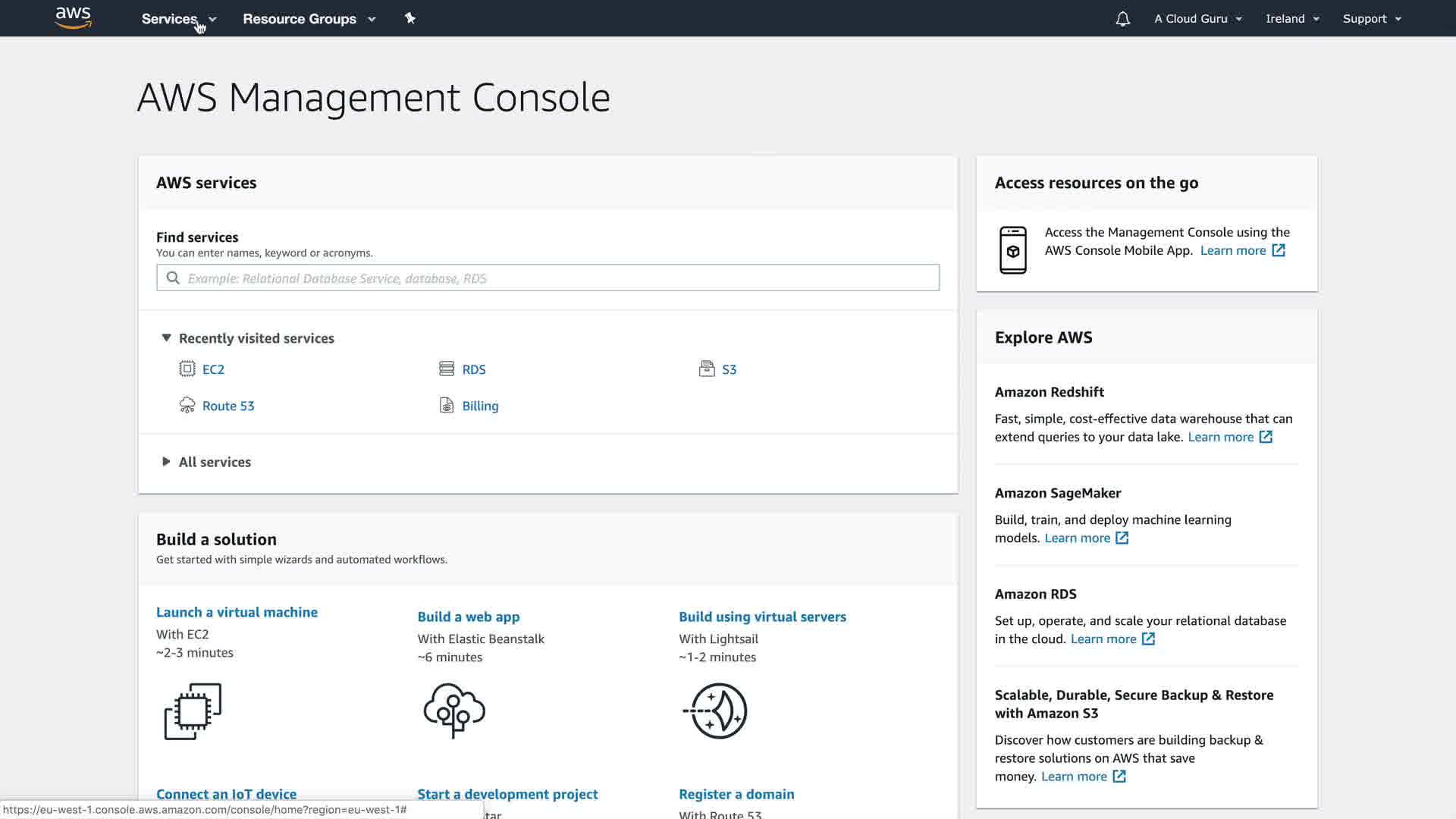
Task: Open the notifications bell icon
Action: pos(1122,19)
